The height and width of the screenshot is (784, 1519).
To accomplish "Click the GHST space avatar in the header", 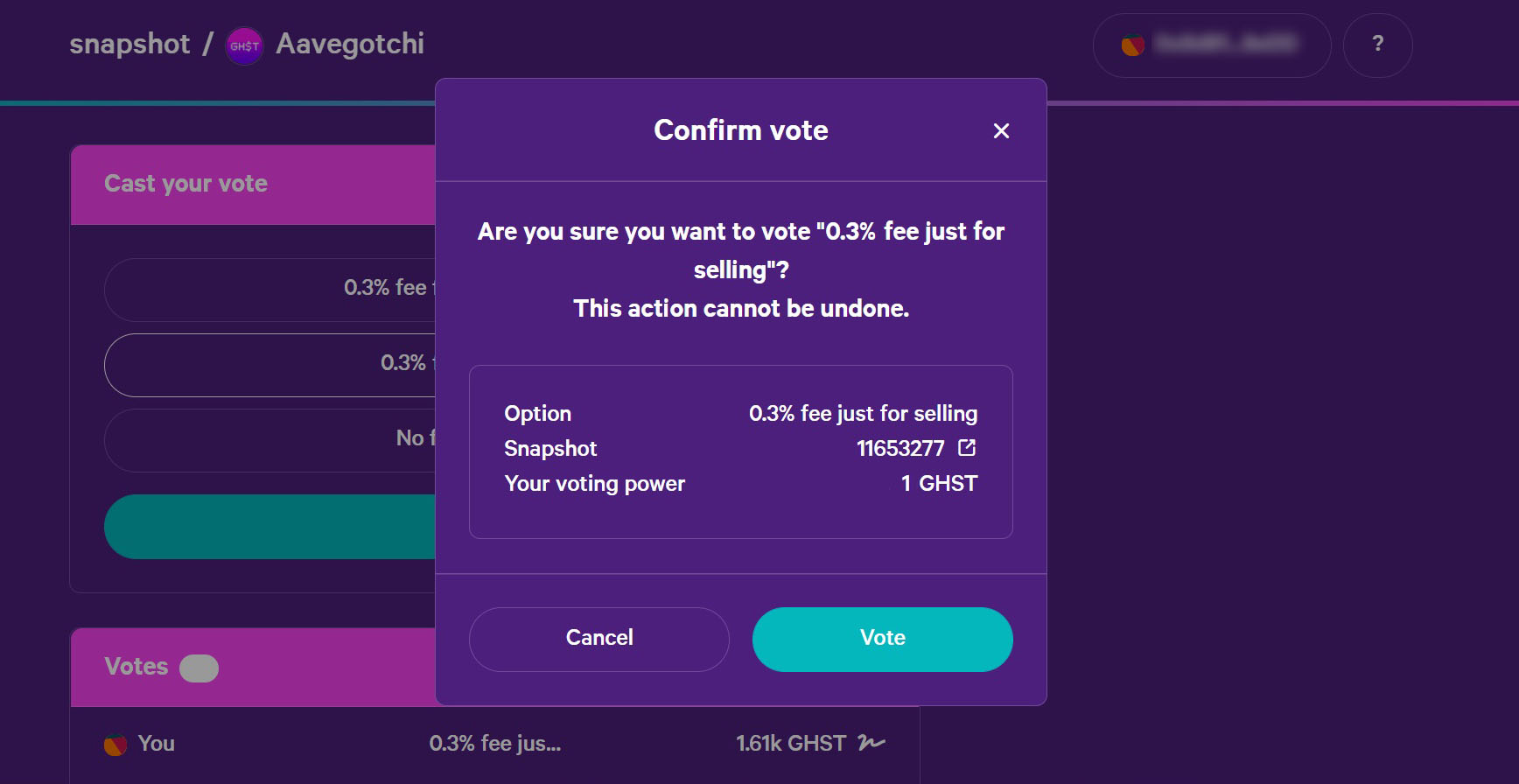I will [242, 45].
